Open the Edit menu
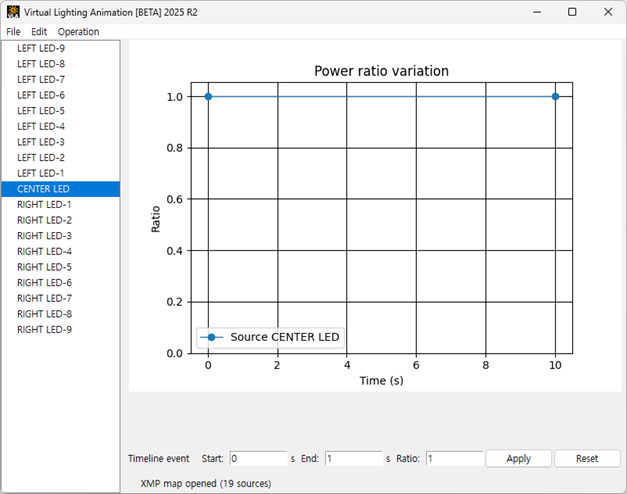This screenshot has height=494, width=627. click(x=39, y=32)
